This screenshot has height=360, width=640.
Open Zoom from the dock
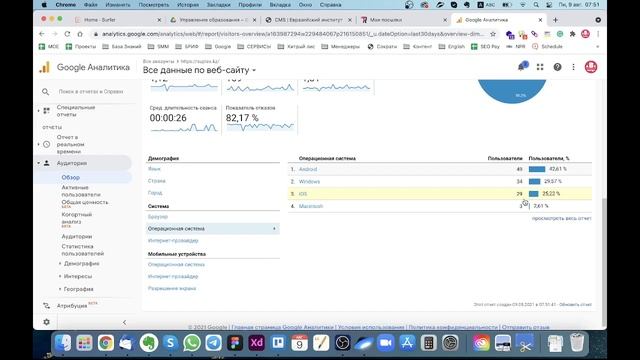(385, 342)
